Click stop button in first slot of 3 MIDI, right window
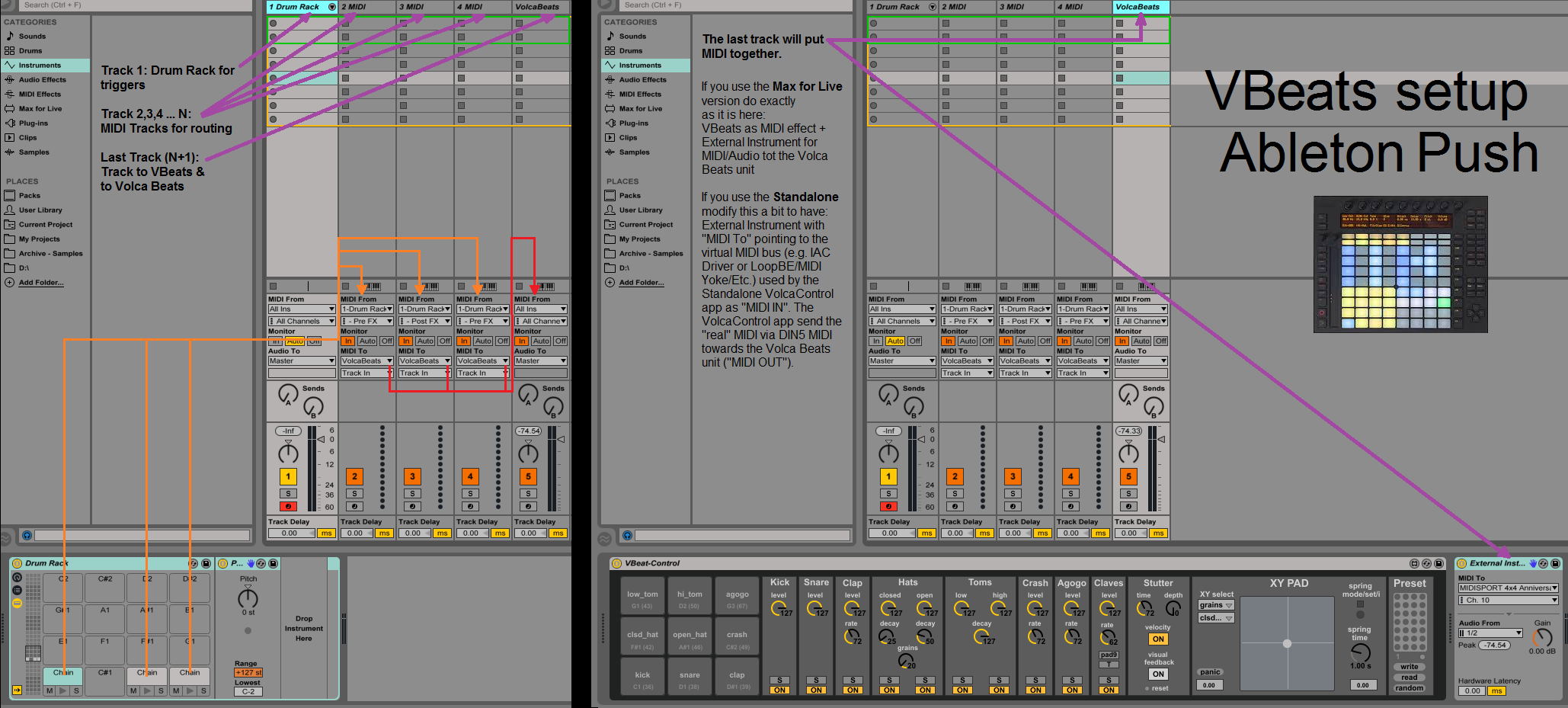 (x=1003, y=23)
